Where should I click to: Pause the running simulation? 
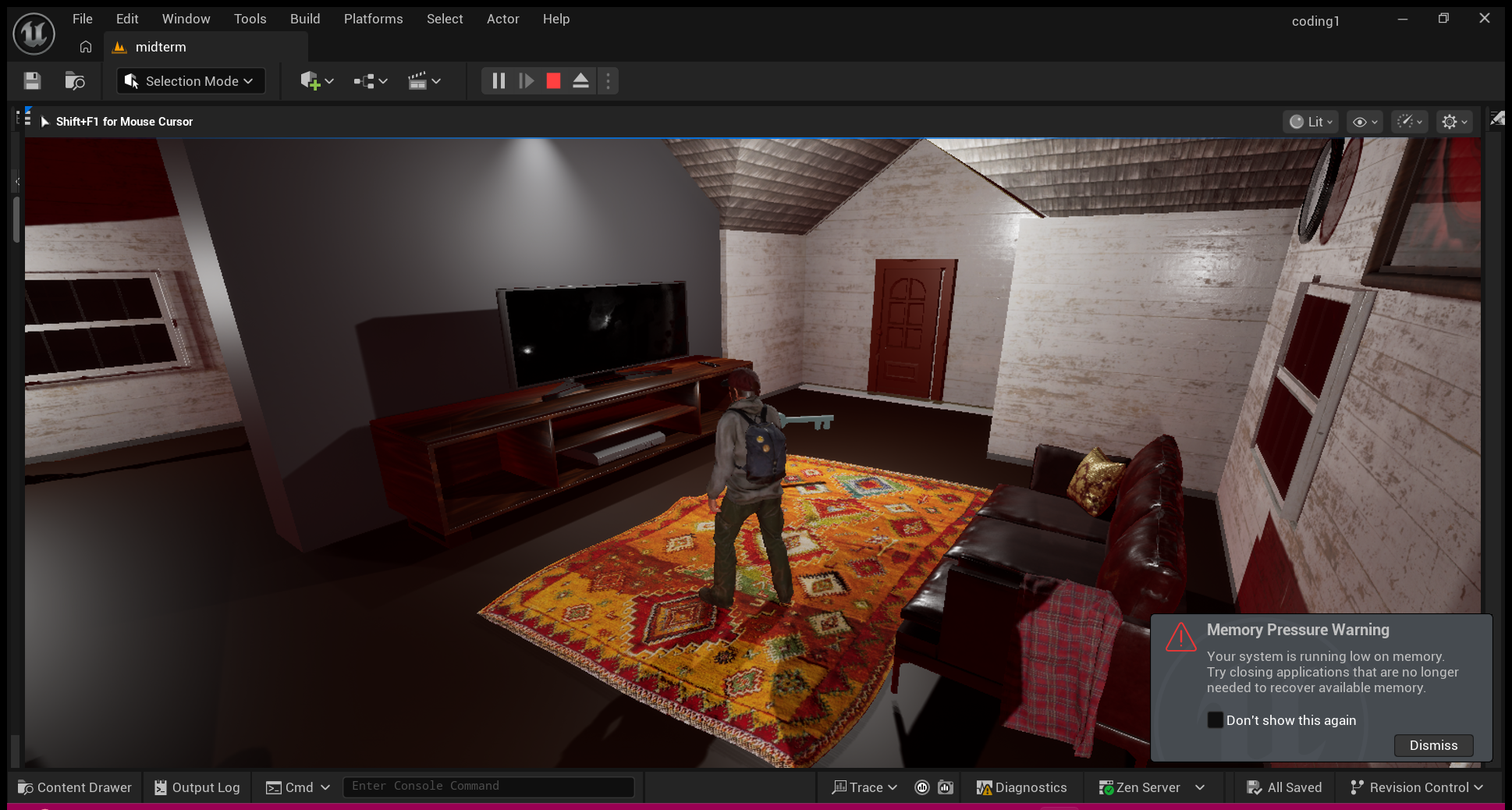499,80
